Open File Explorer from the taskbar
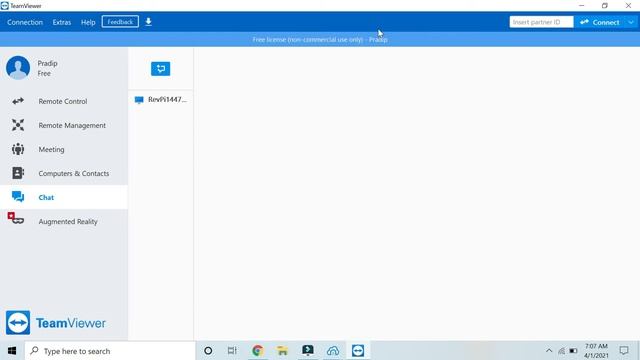The image size is (640, 360). 282,351
